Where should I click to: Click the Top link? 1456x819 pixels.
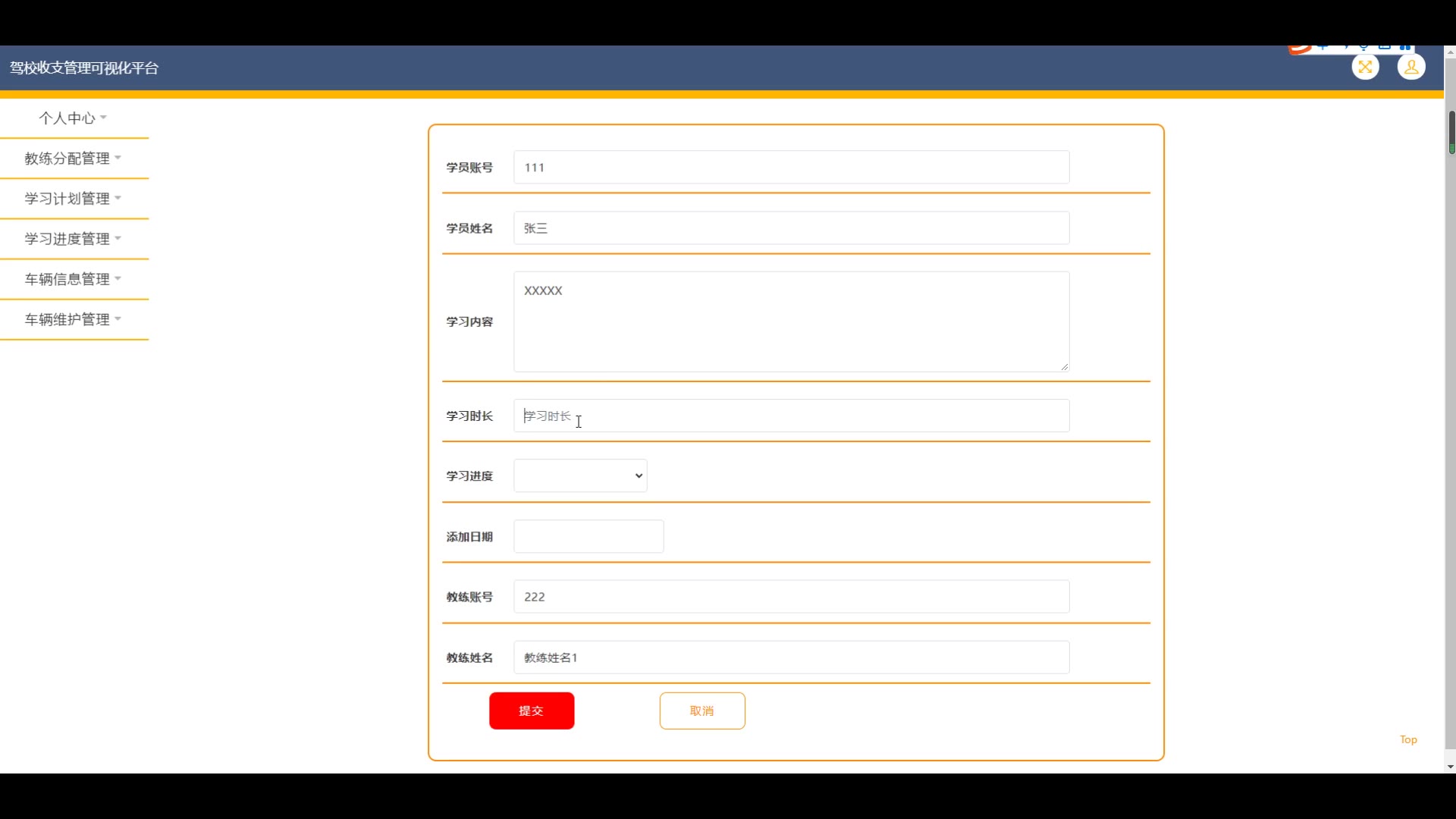(1407, 739)
